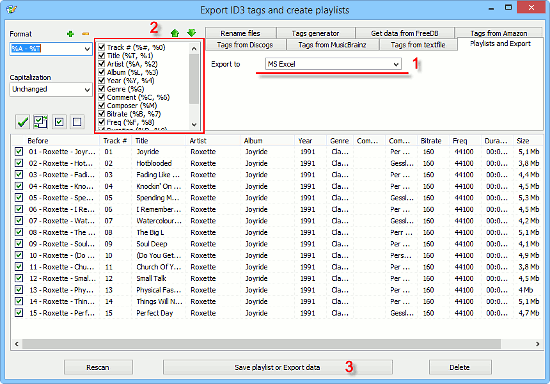Image resolution: width=550 pixels, height=384 pixels.
Task: Click the application icon in title bar
Action: [11, 9]
